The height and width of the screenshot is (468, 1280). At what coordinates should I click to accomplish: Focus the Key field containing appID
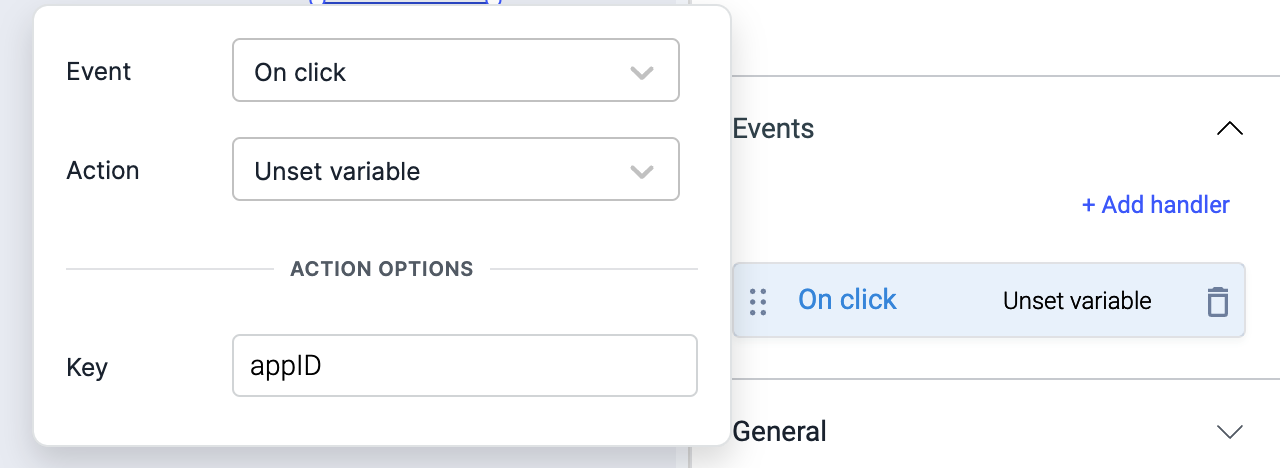[465, 366]
